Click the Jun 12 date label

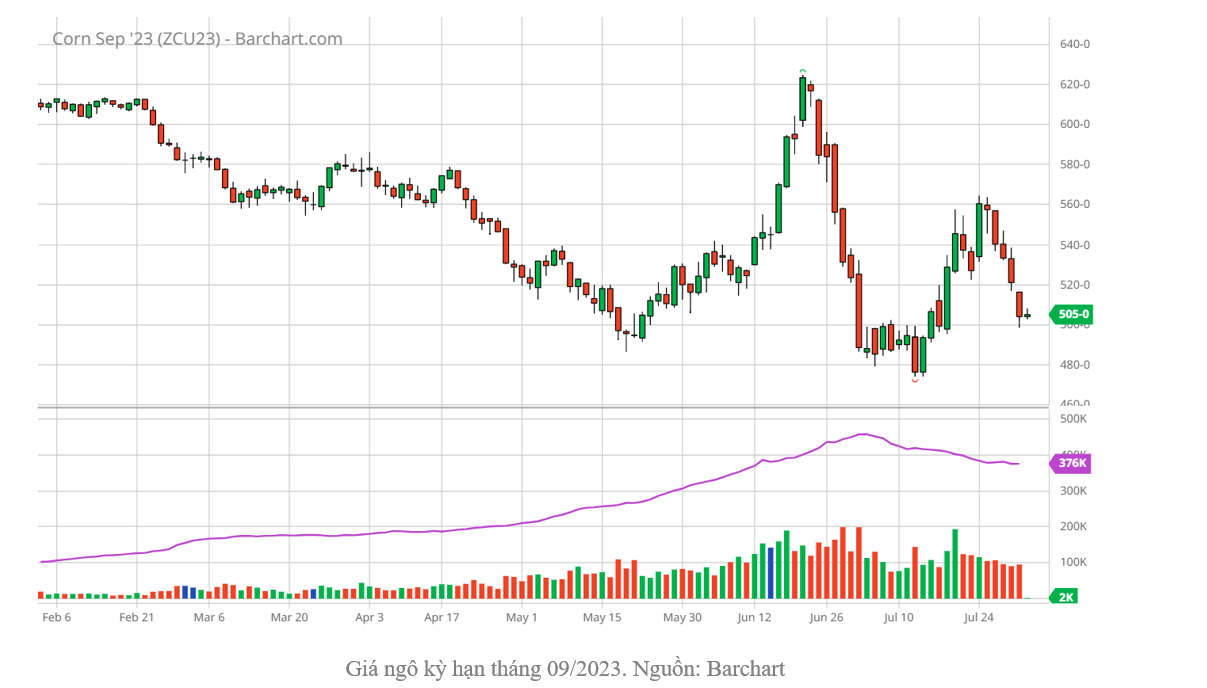pos(754,617)
